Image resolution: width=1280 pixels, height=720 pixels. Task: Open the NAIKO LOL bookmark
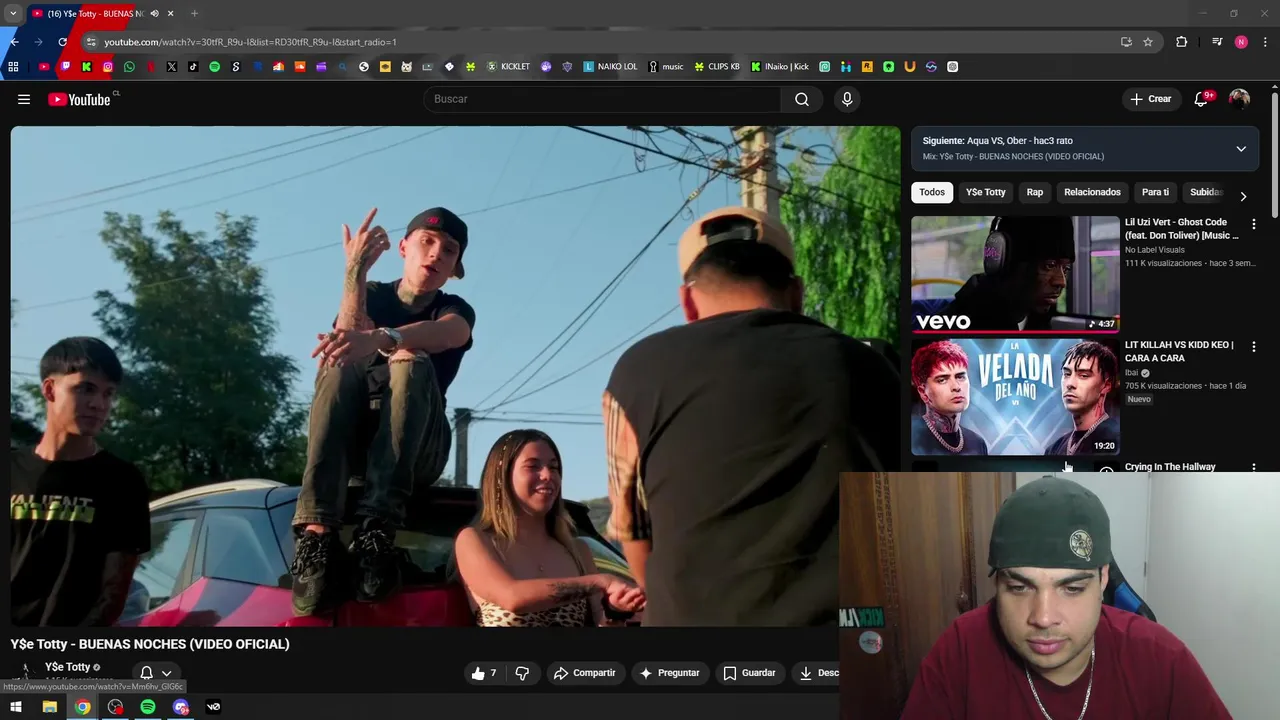(610, 67)
